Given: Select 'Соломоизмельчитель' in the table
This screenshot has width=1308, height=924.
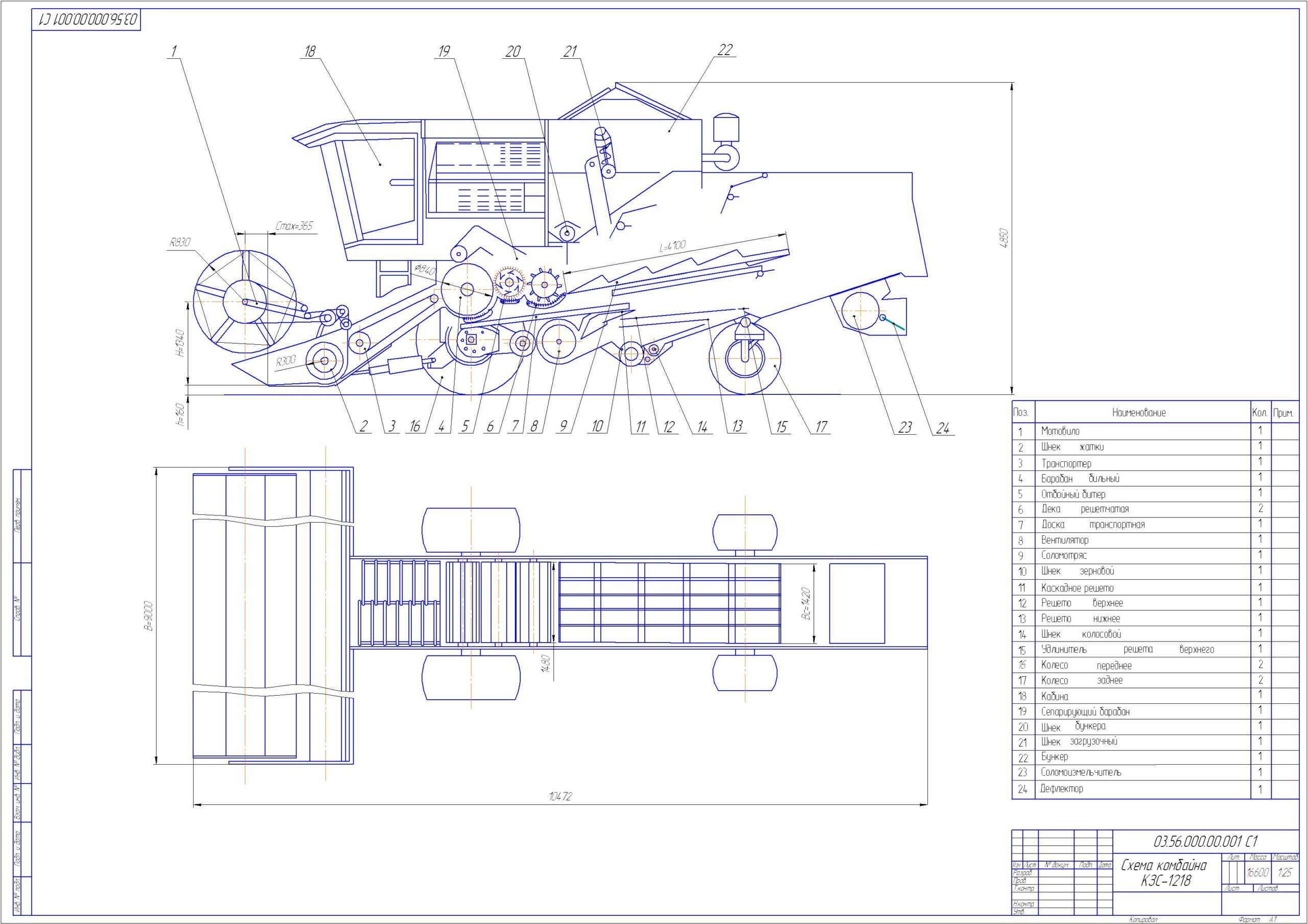Looking at the screenshot, I should tap(1155, 773).
